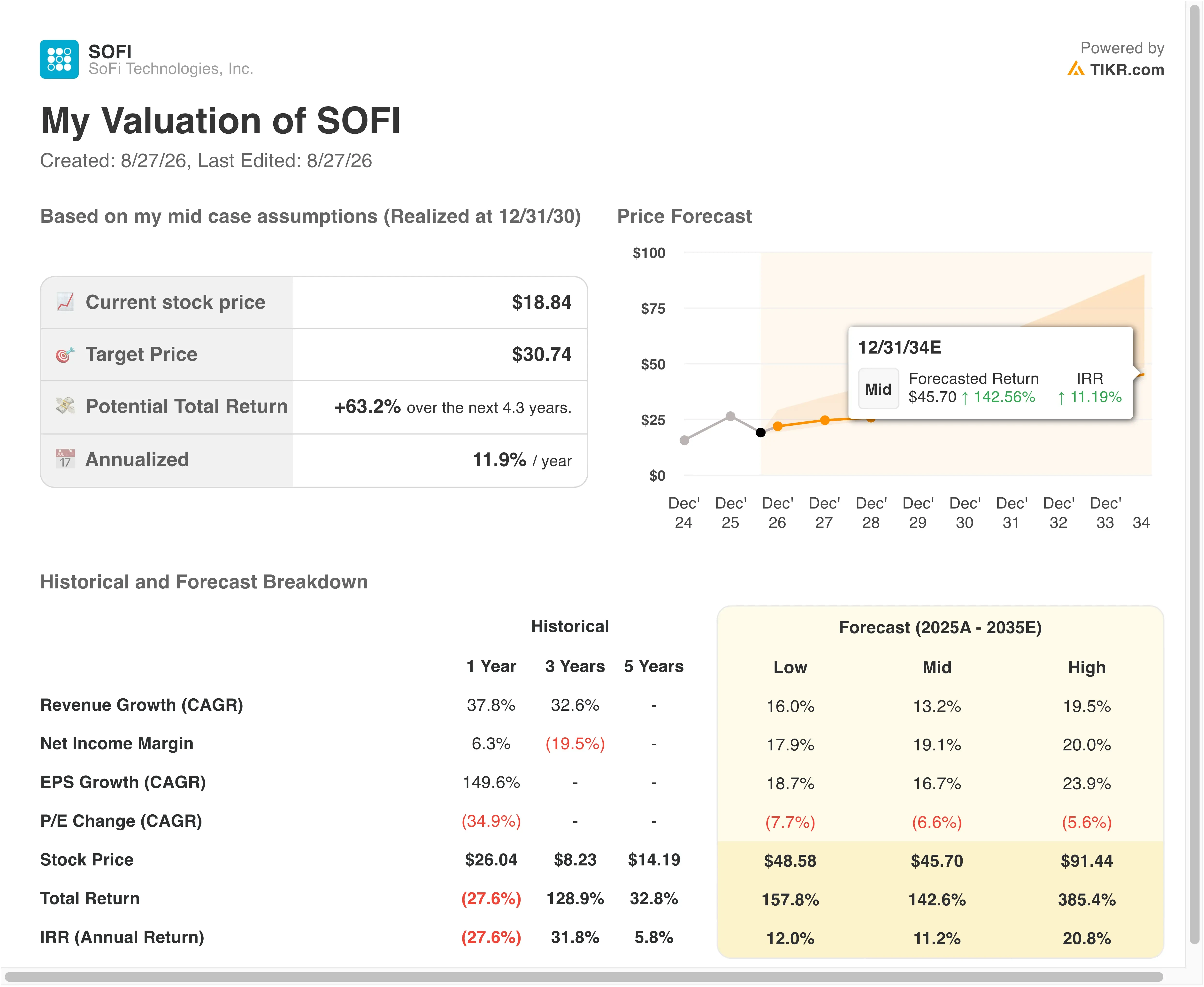Select the High forecast column header
The width and height of the screenshot is (1204, 987).
[x=1086, y=667]
